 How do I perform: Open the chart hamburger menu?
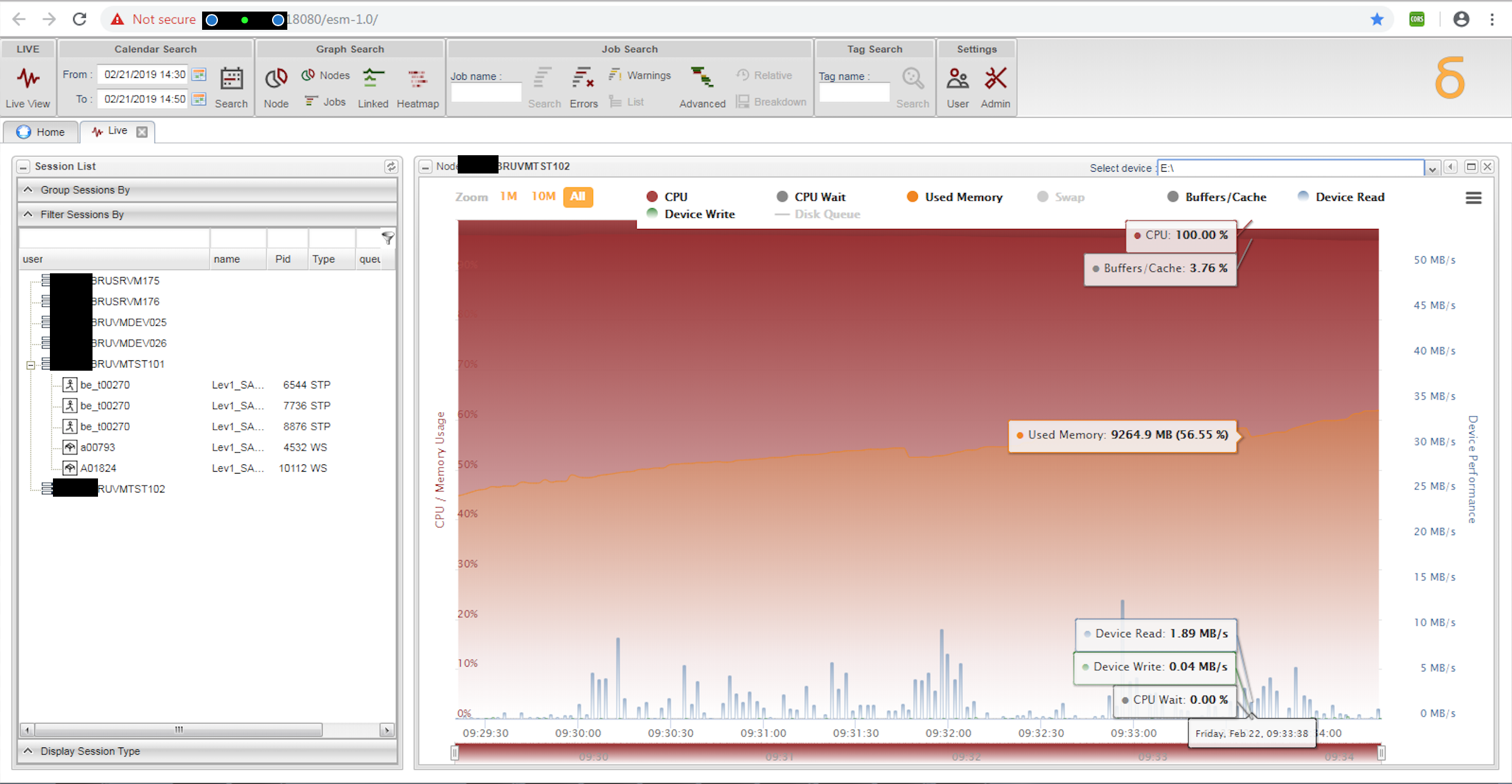[x=1473, y=198]
